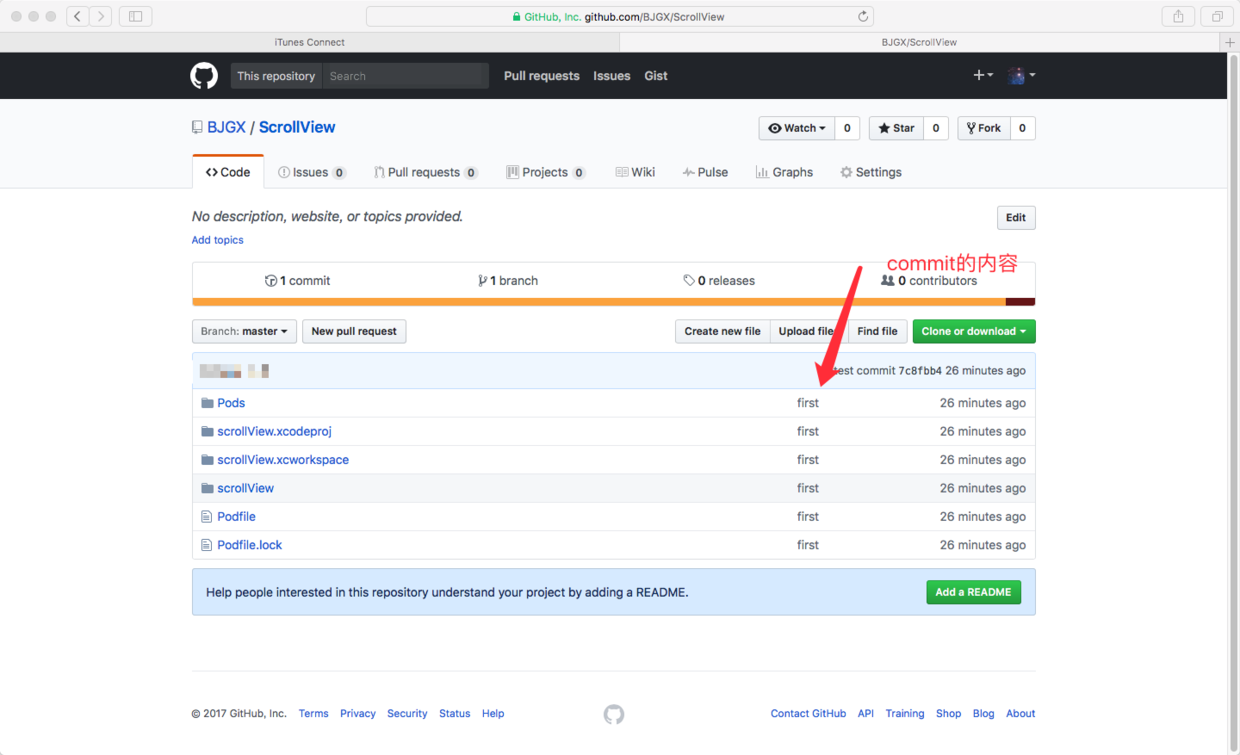Switch to the Code tab
This screenshot has width=1240, height=755.
[x=228, y=172]
